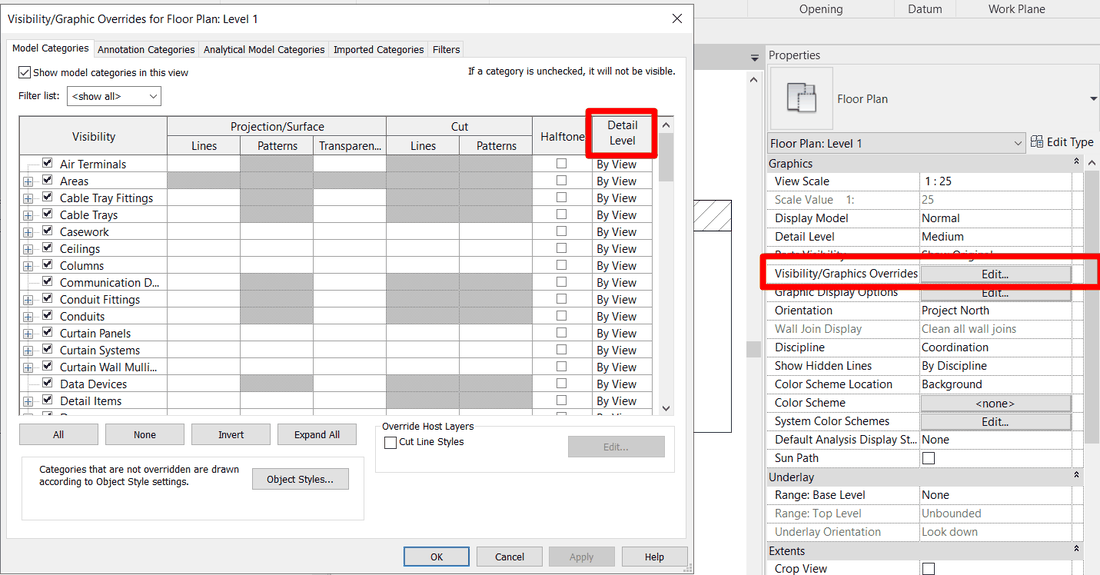Open the Floor Plan: Level 1 dropdown

(x=897, y=143)
